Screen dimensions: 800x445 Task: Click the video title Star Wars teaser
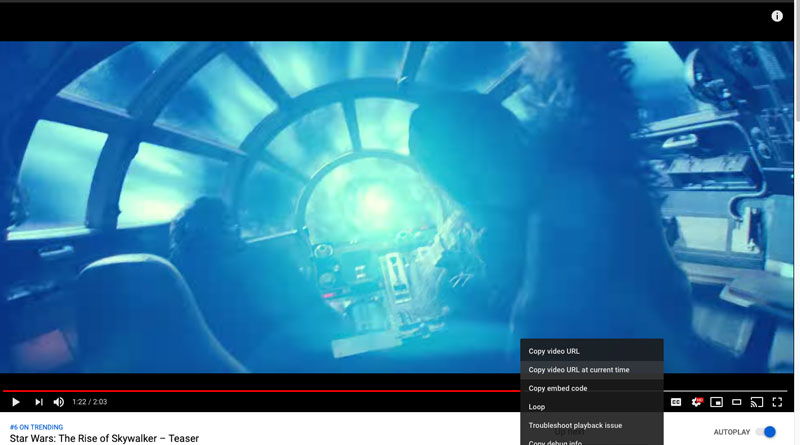pos(104,438)
